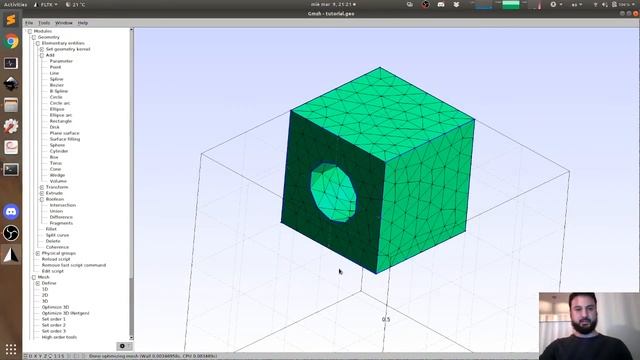
Task: Click the module tree vertical scrollbar
Action: click(x=131, y=184)
